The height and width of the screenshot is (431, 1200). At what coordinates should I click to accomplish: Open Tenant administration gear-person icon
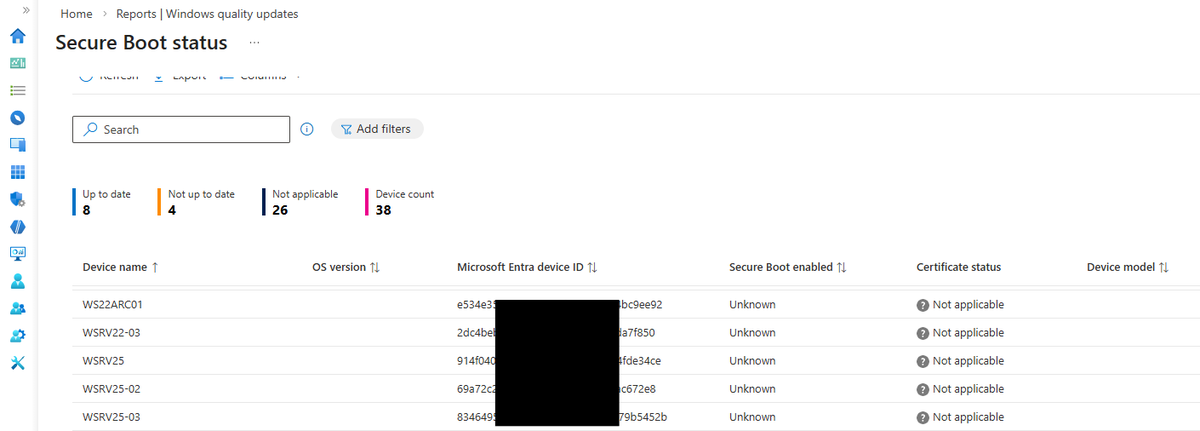tap(17, 335)
